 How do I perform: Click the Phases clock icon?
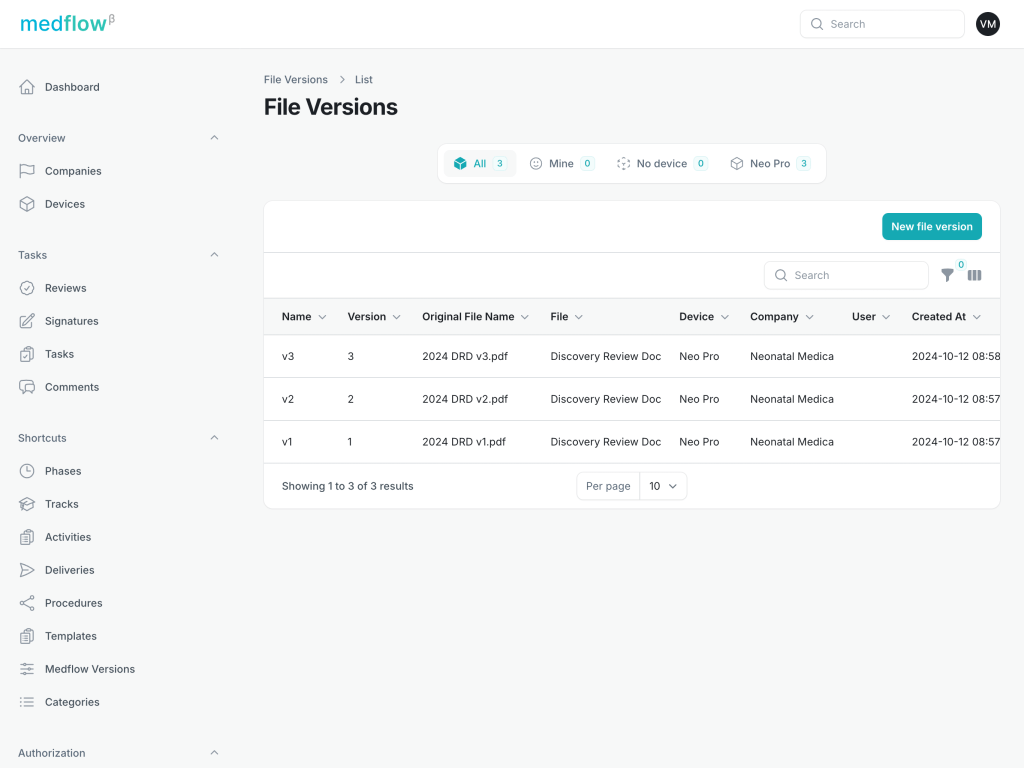[x=27, y=471]
